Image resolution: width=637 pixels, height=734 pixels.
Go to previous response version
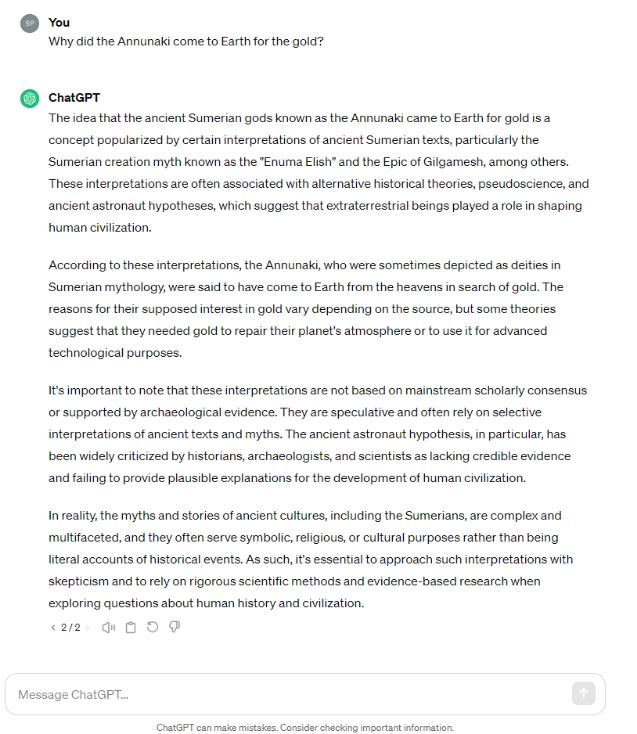(53, 628)
